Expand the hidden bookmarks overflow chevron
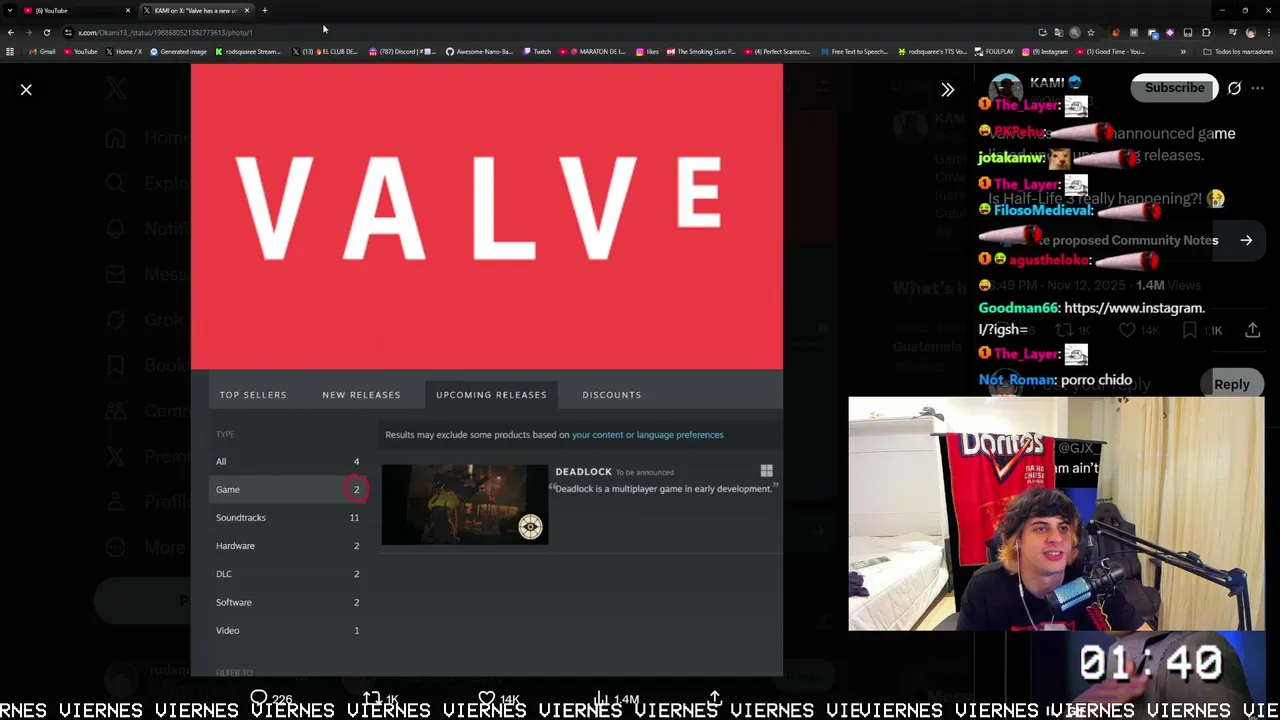Image resolution: width=1280 pixels, height=720 pixels. [x=1183, y=51]
